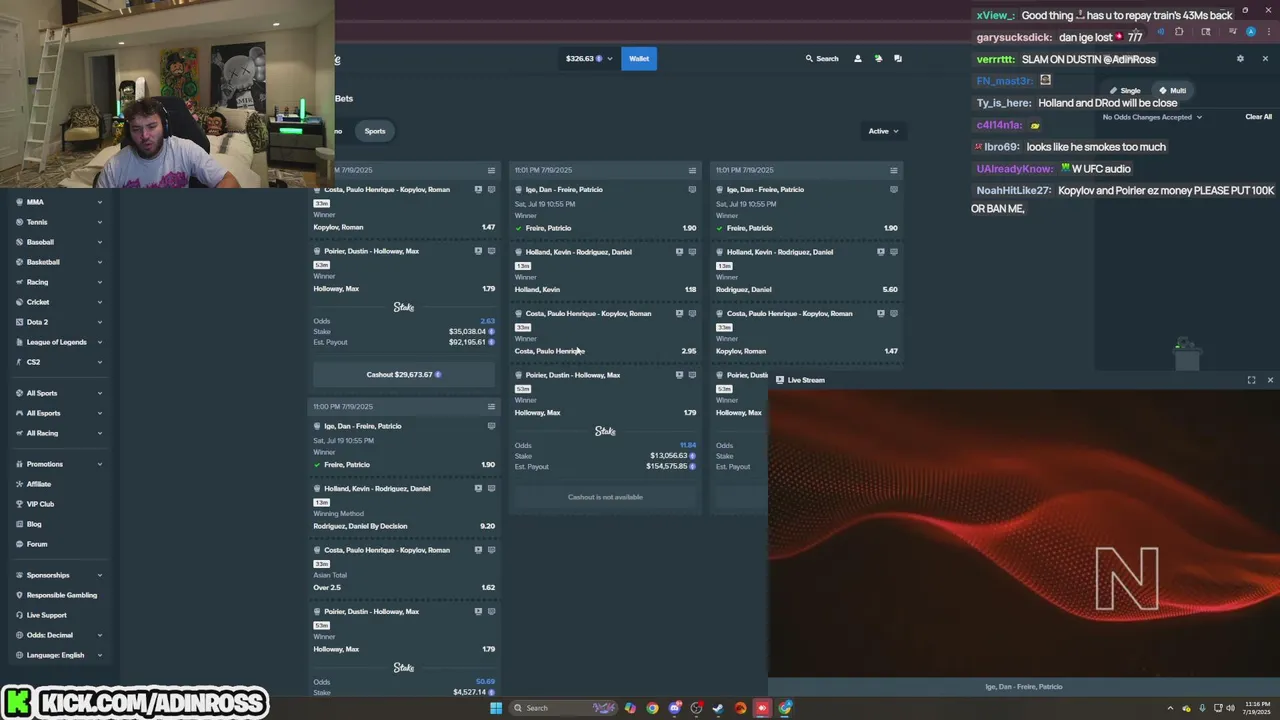The height and width of the screenshot is (720, 1280).
Task: Open stream icon for Poirier-Holloway middle card
Action: [x=679, y=375]
